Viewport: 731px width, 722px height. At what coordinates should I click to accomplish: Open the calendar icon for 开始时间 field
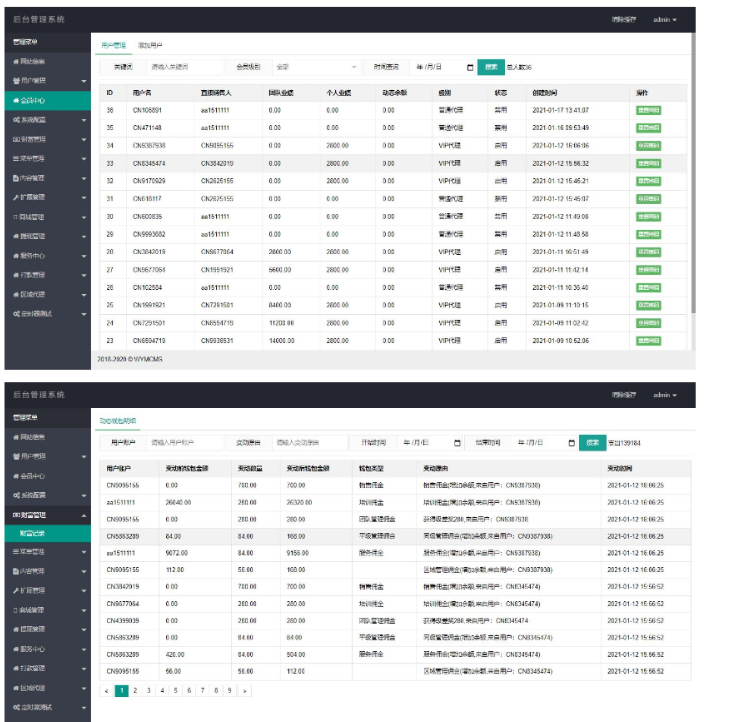coord(457,442)
